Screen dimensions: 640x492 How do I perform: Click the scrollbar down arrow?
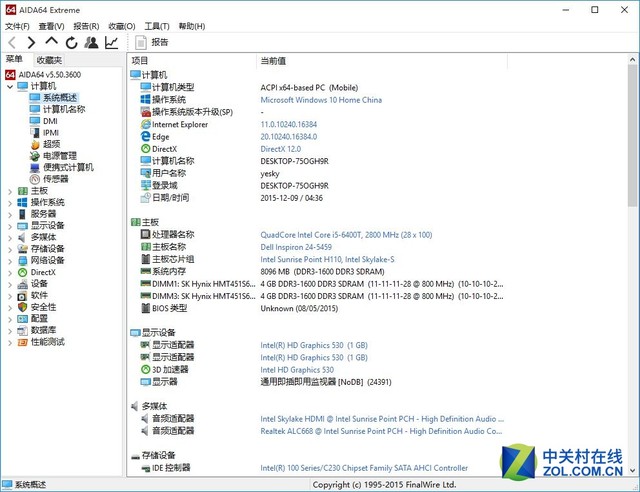(632, 471)
